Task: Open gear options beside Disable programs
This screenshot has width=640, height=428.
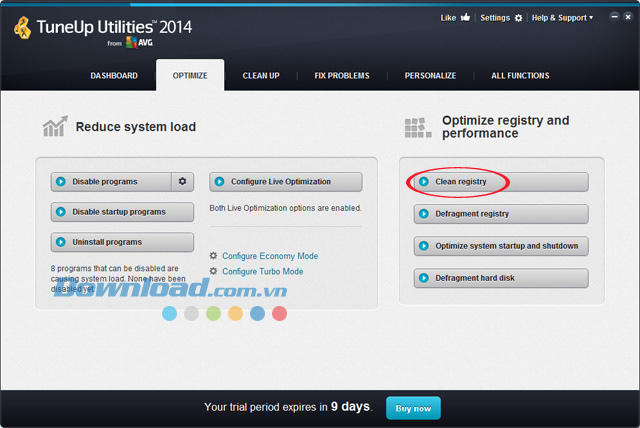Action: 182,181
